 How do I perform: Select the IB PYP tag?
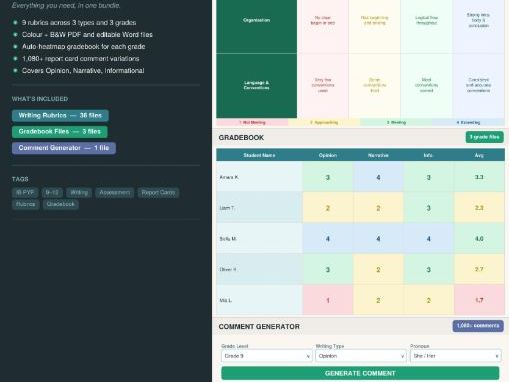coord(25,192)
